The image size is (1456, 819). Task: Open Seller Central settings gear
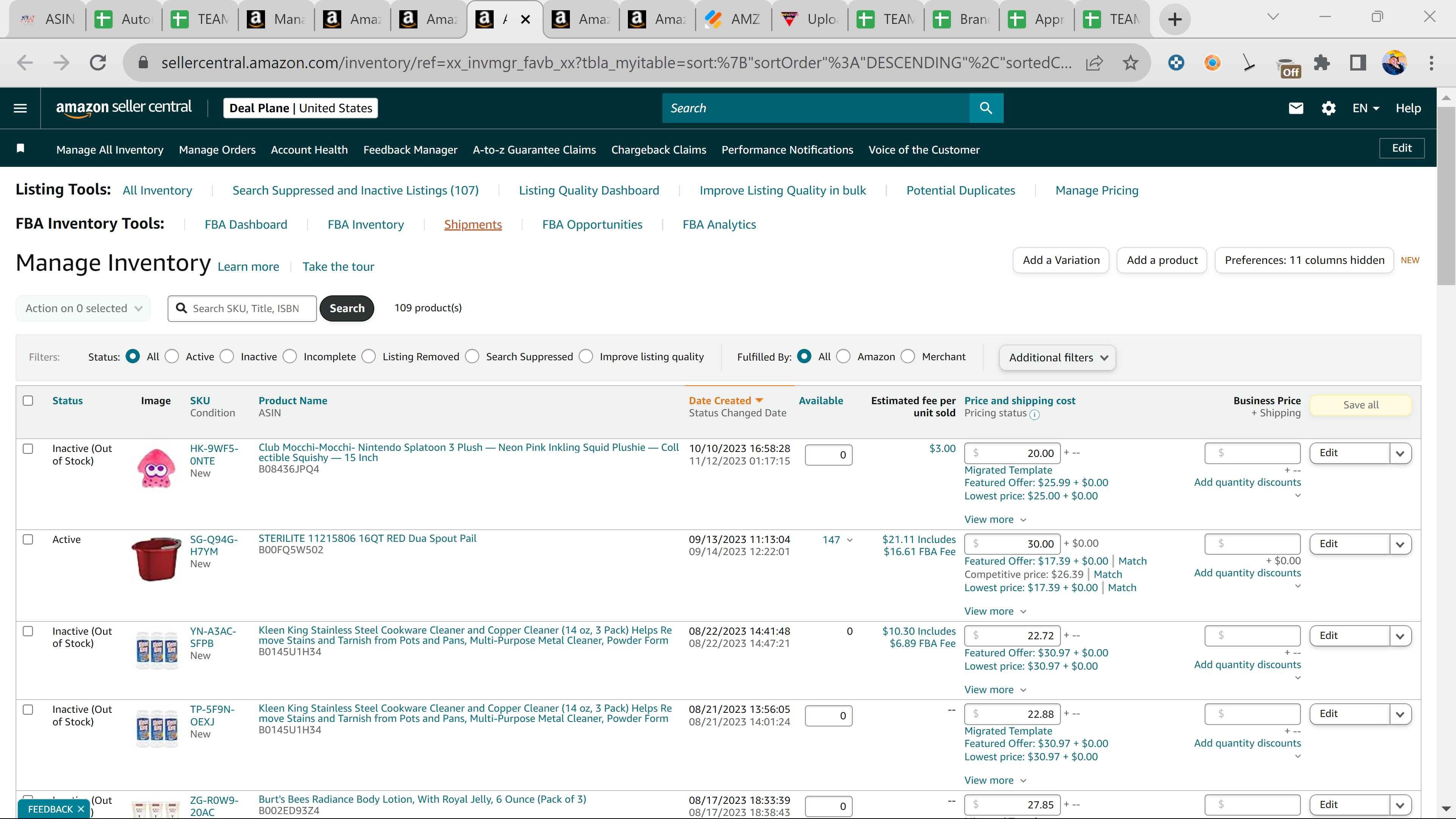[x=1328, y=108]
